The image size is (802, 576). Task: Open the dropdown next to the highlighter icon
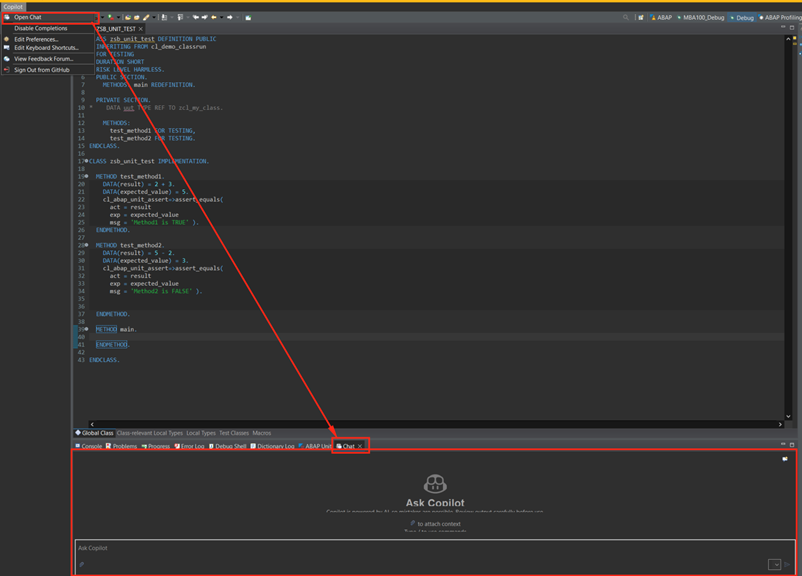click(153, 17)
